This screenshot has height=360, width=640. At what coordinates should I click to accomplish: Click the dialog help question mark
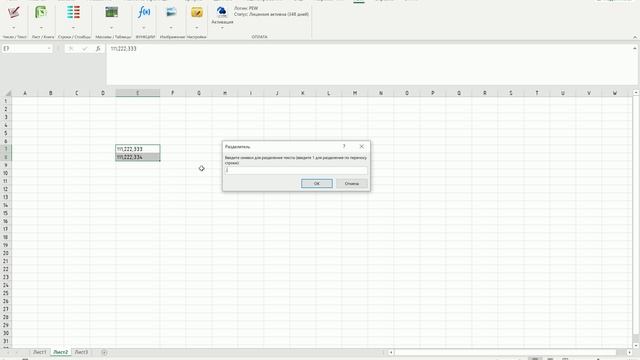pos(344,146)
